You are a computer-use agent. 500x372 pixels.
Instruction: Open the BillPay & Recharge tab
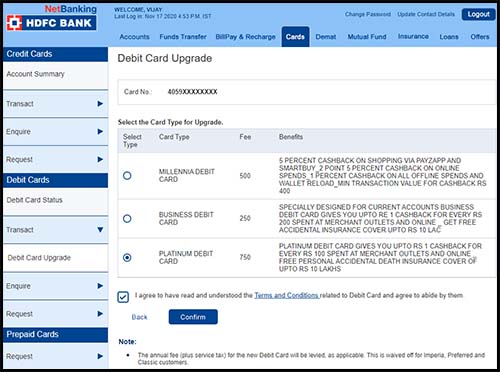pos(245,37)
